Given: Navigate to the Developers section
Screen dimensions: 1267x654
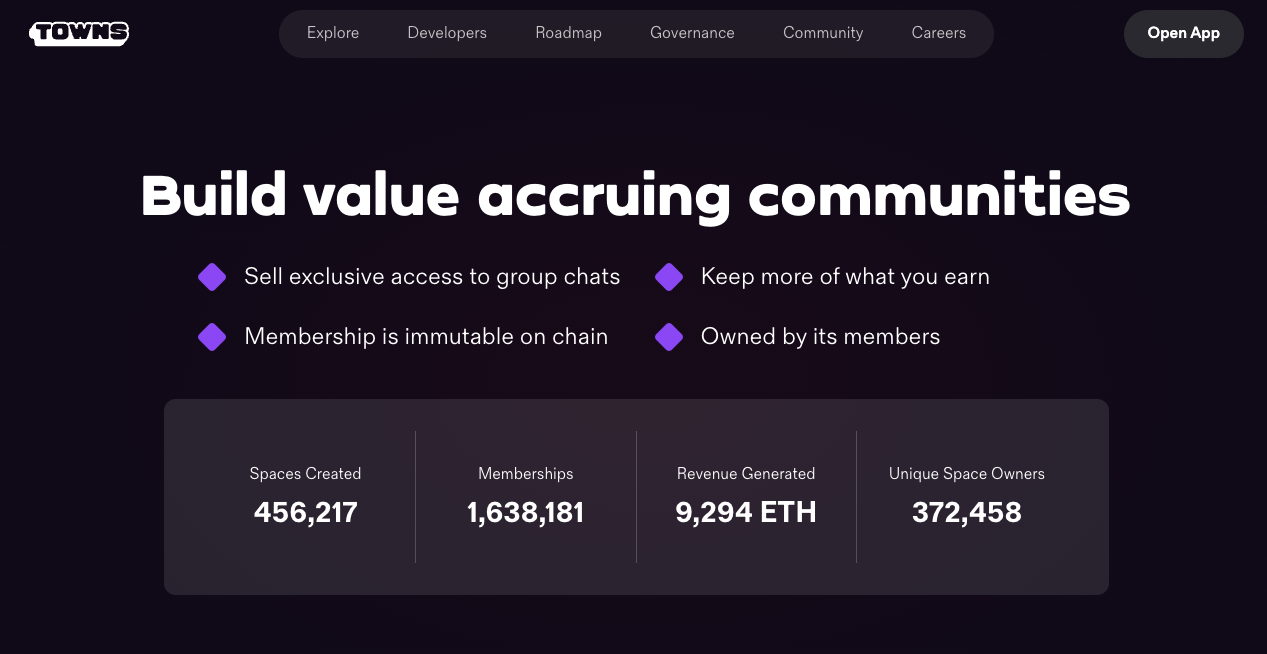Looking at the screenshot, I should click(x=446, y=33).
